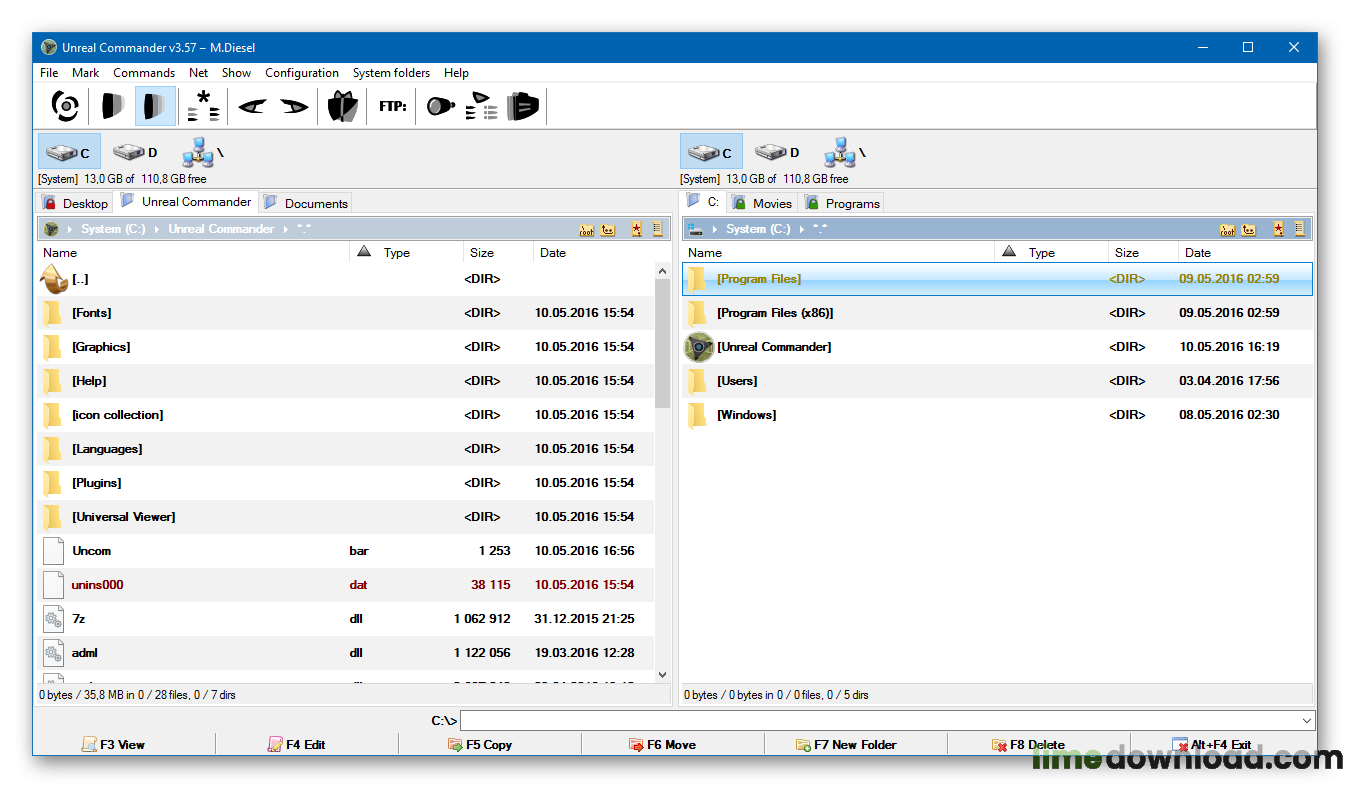The image size is (1350, 788).
Task: Select drive C button in the right panel
Action: (710, 151)
